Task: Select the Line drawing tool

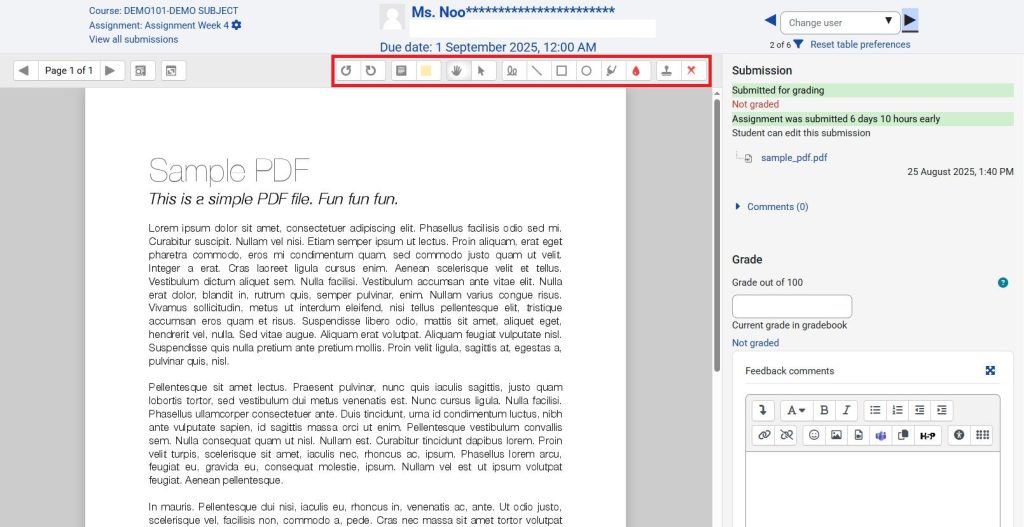Action: (x=536, y=71)
